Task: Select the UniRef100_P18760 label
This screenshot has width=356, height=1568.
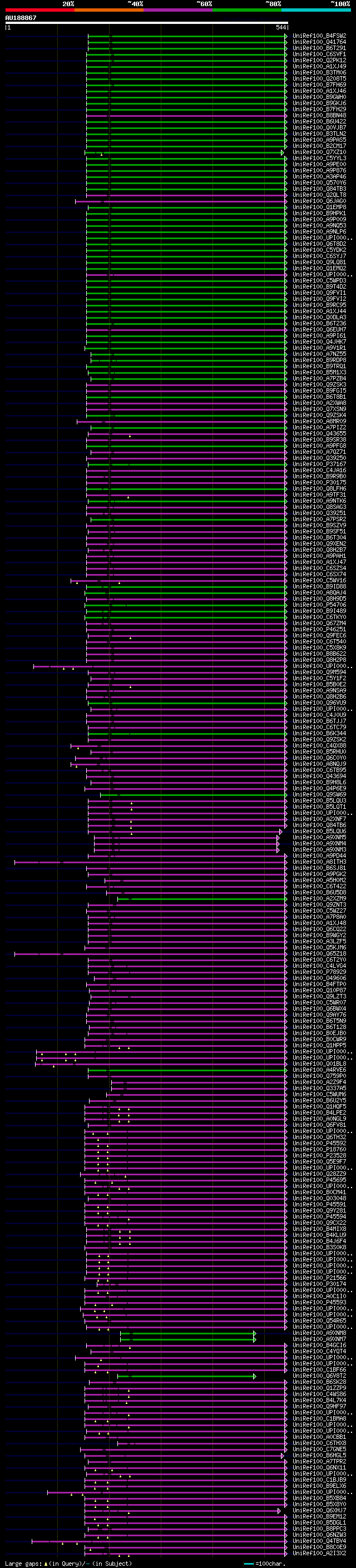Action: point(319,1150)
